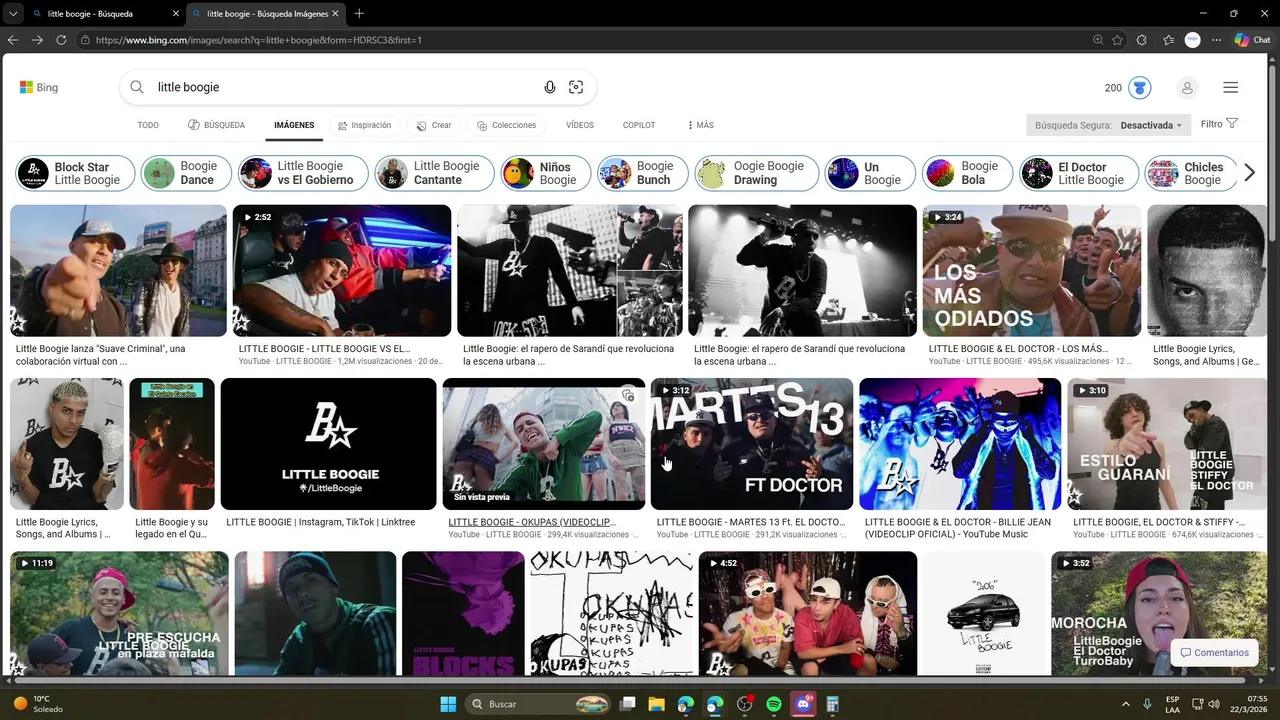The height and width of the screenshot is (720, 1280).
Task: Select the El Doctor Little Boogie chip
Action: tap(1079, 173)
